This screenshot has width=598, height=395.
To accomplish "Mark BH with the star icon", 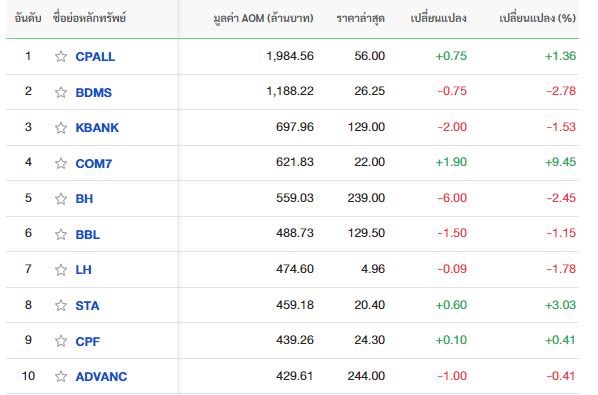I will (61, 199).
